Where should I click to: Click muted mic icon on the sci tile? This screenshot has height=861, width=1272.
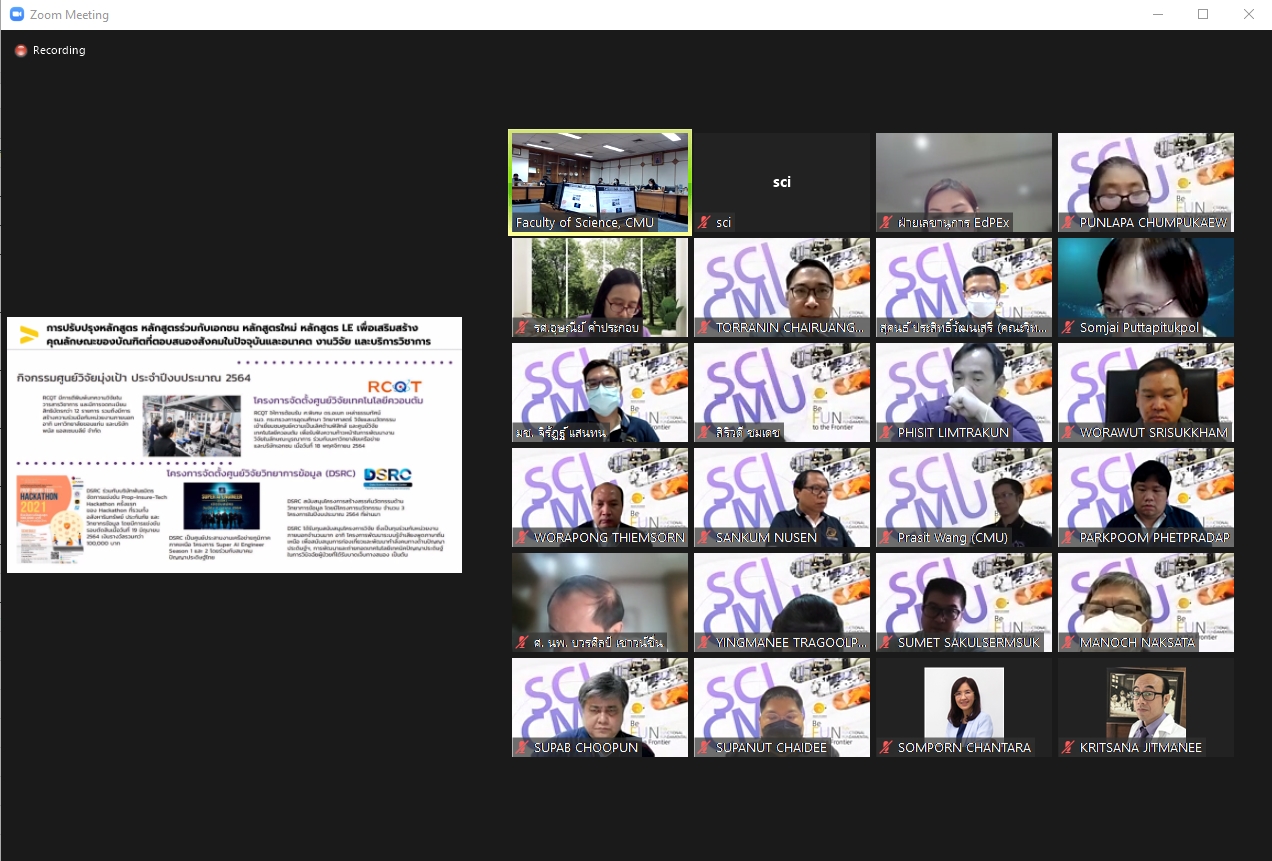704,223
